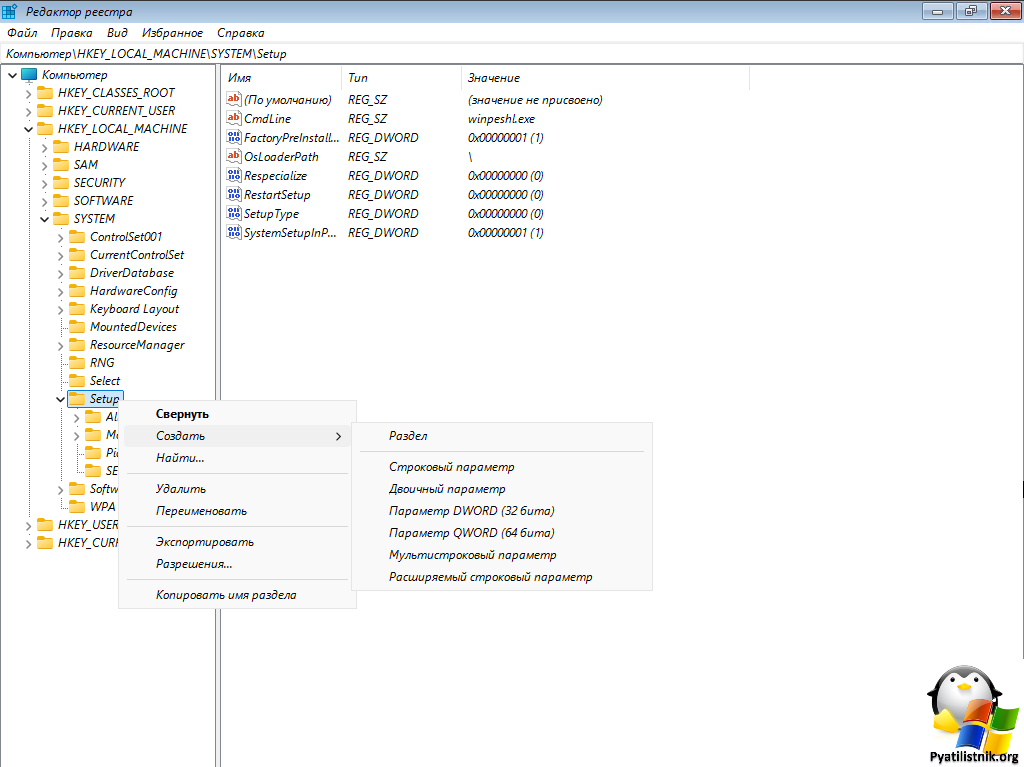Viewport: 1024px width, 767px height.
Task: Choose Строковый параметр in the submenu
Action: 451,467
